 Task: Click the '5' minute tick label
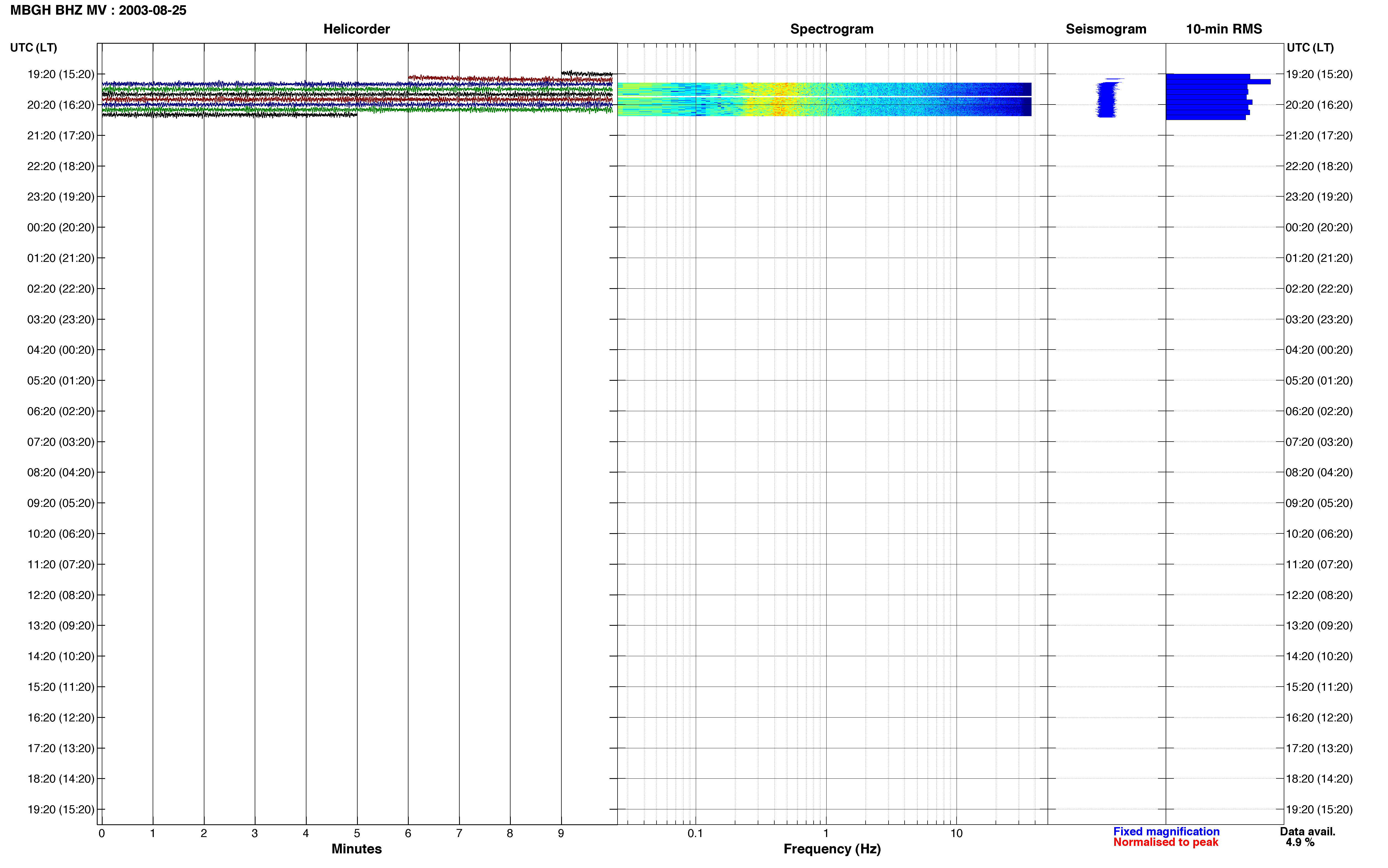click(x=357, y=833)
